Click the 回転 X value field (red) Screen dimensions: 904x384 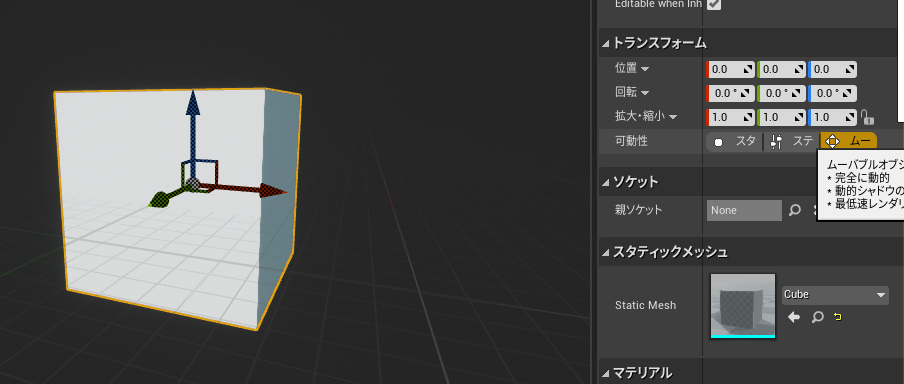[730, 93]
